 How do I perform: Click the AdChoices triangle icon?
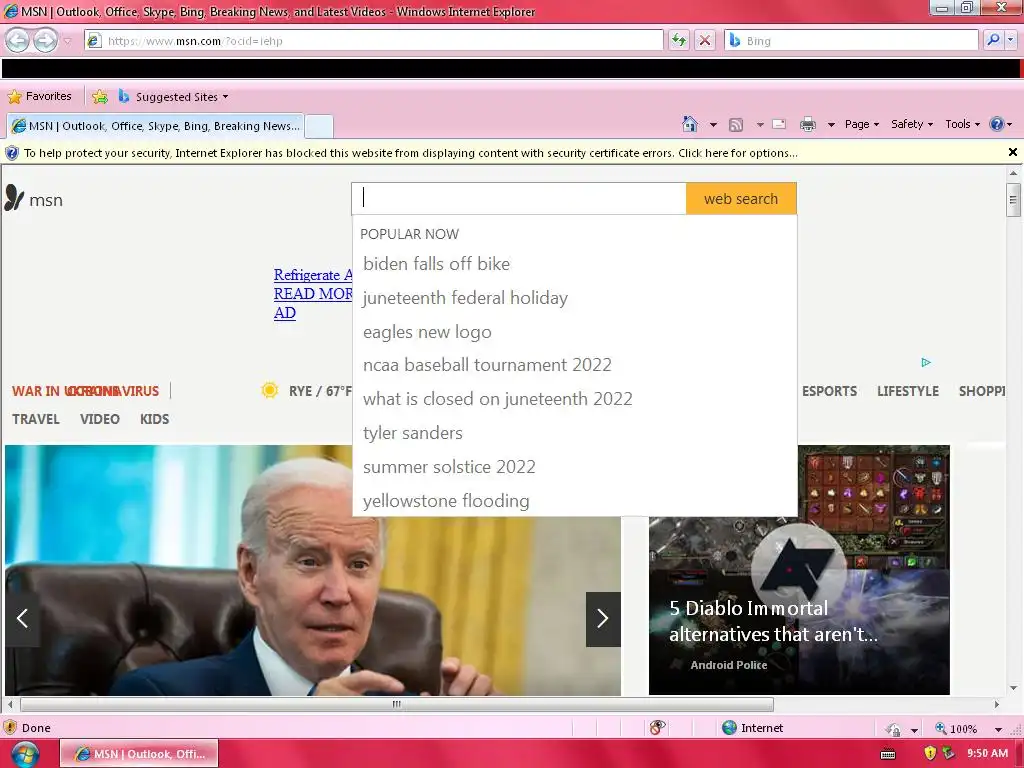coord(926,362)
